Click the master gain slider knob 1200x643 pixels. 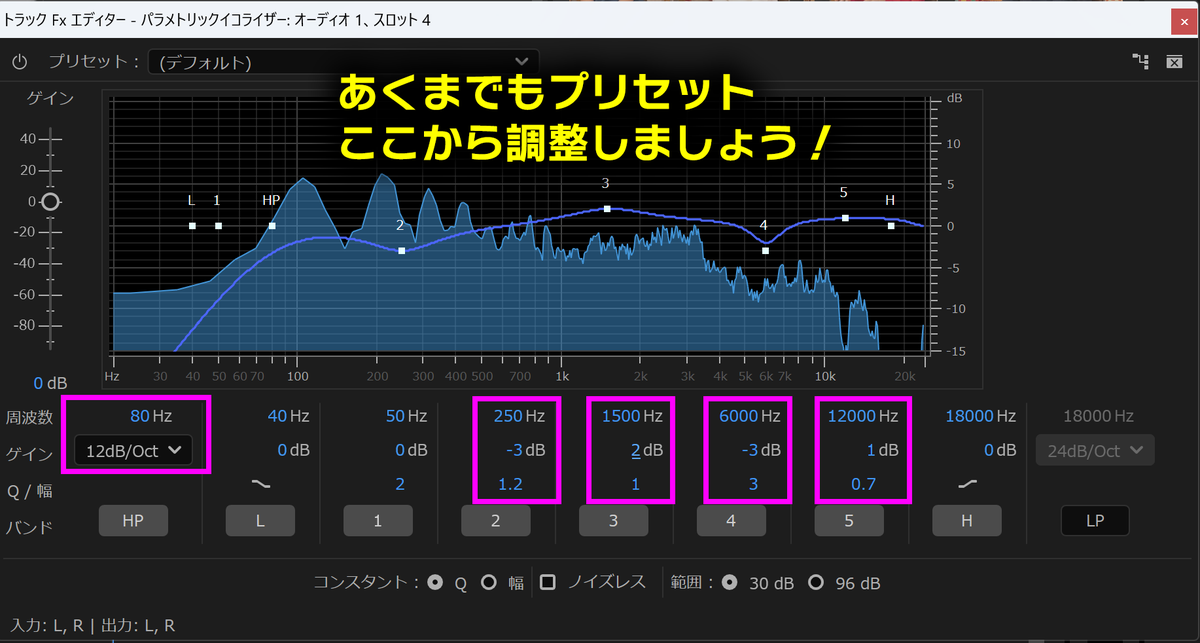50,201
